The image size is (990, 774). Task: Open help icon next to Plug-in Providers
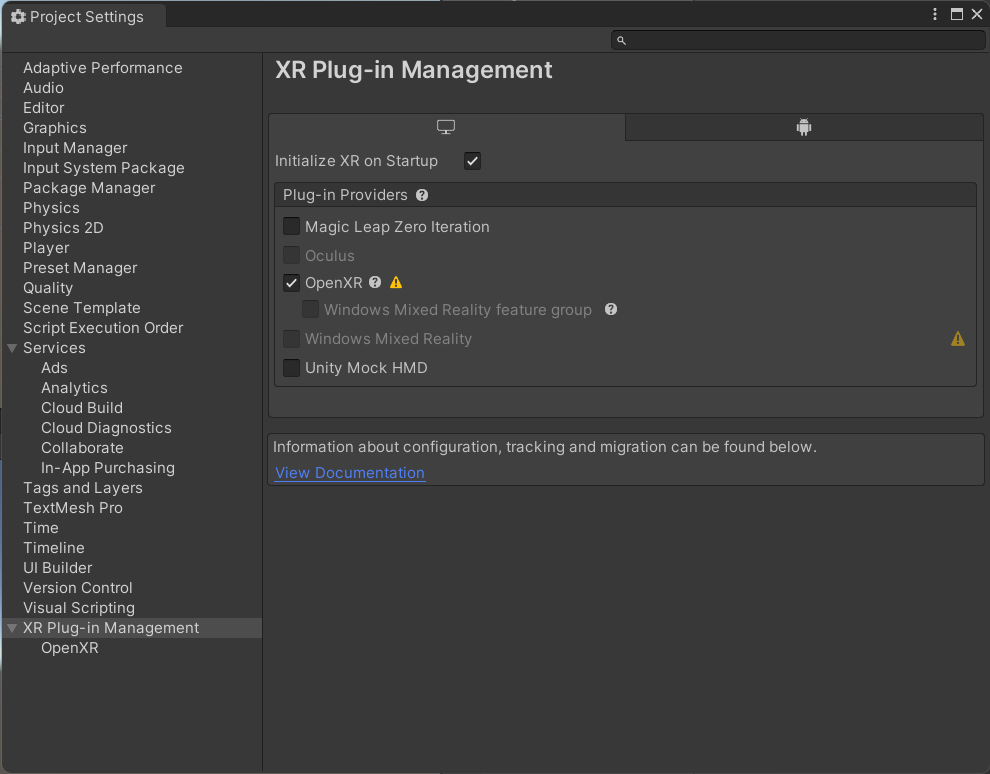coord(422,195)
